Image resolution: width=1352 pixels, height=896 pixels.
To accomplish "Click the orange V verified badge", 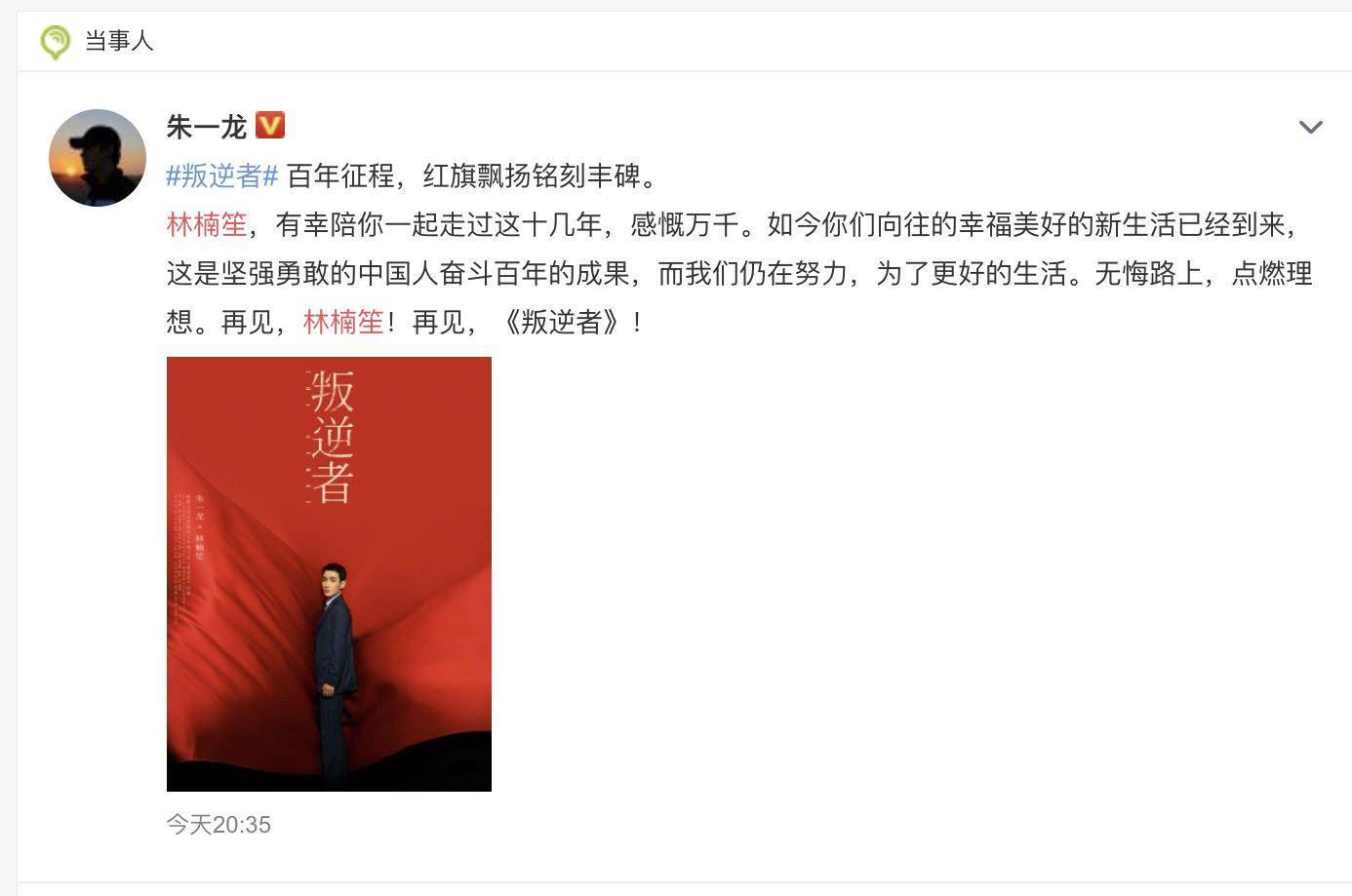I will 270,126.
